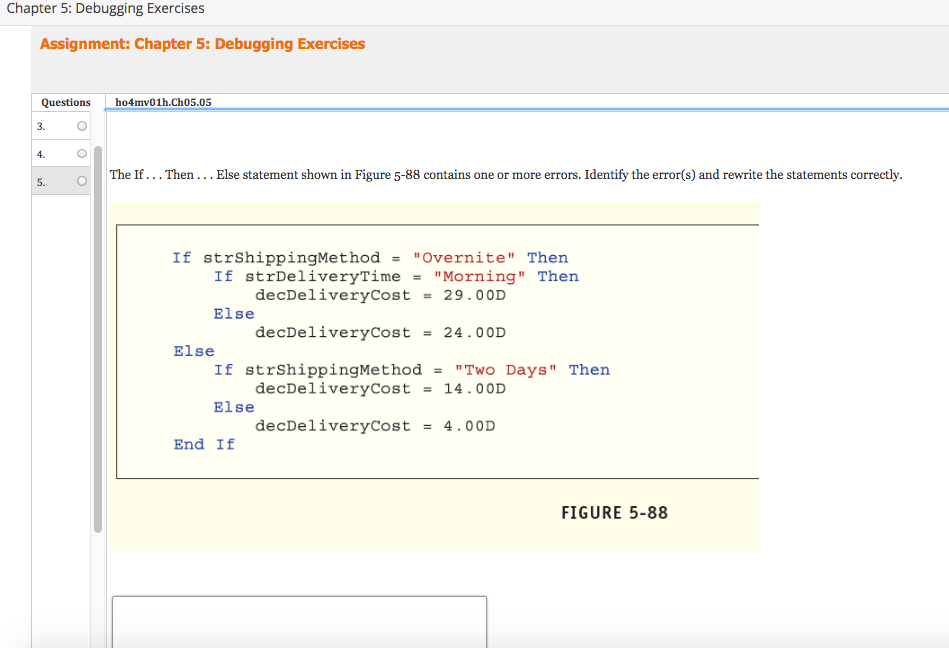The image size is (949, 648).
Task: Click the "Overnite" string in code
Action: (x=464, y=258)
